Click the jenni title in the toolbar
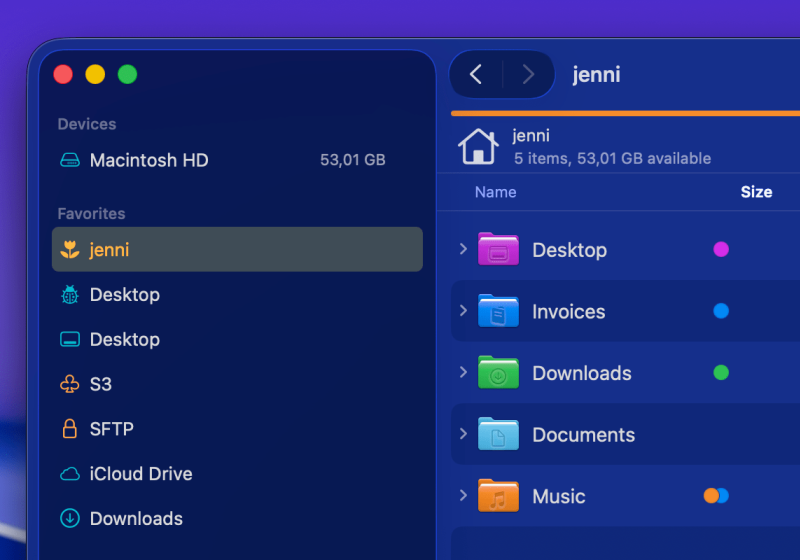Image resolution: width=800 pixels, height=560 pixels. (596, 75)
